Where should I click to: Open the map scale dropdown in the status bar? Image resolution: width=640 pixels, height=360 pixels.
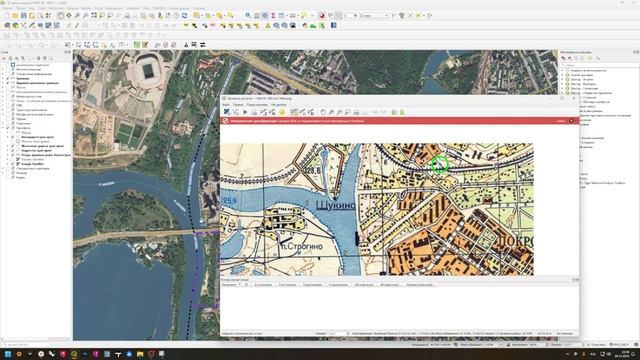[501, 345]
